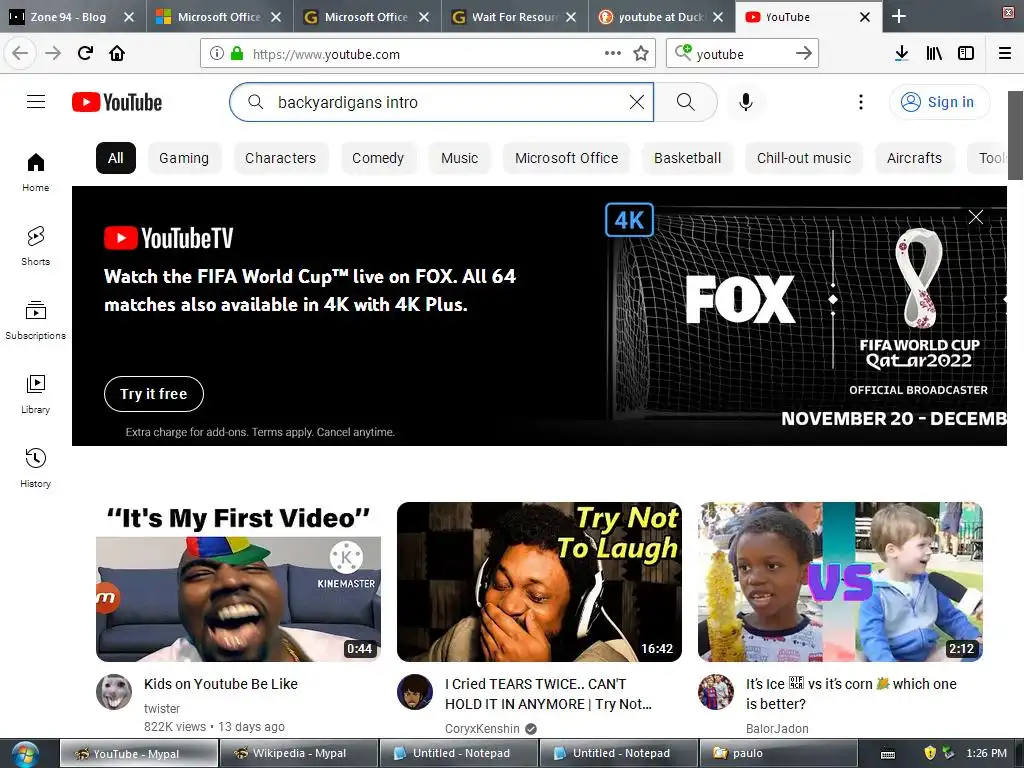
Task: Open the browser library icon
Action: [x=934, y=53]
